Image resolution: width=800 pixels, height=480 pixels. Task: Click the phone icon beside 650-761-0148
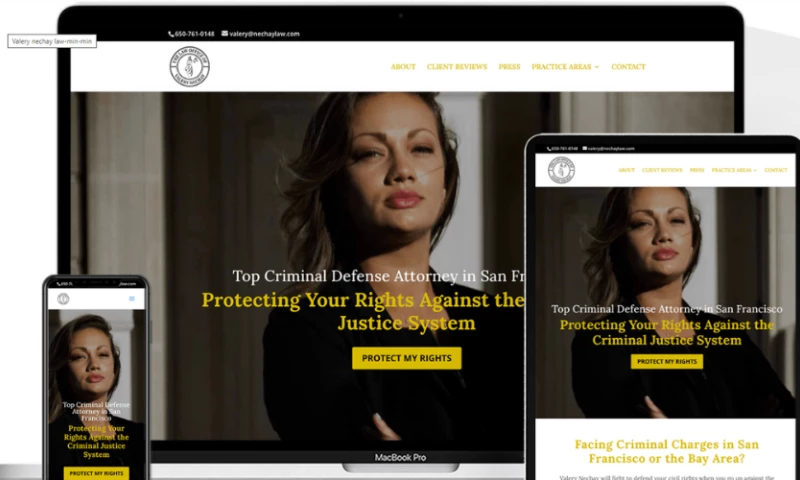pyautogui.click(x=171, y=34)
